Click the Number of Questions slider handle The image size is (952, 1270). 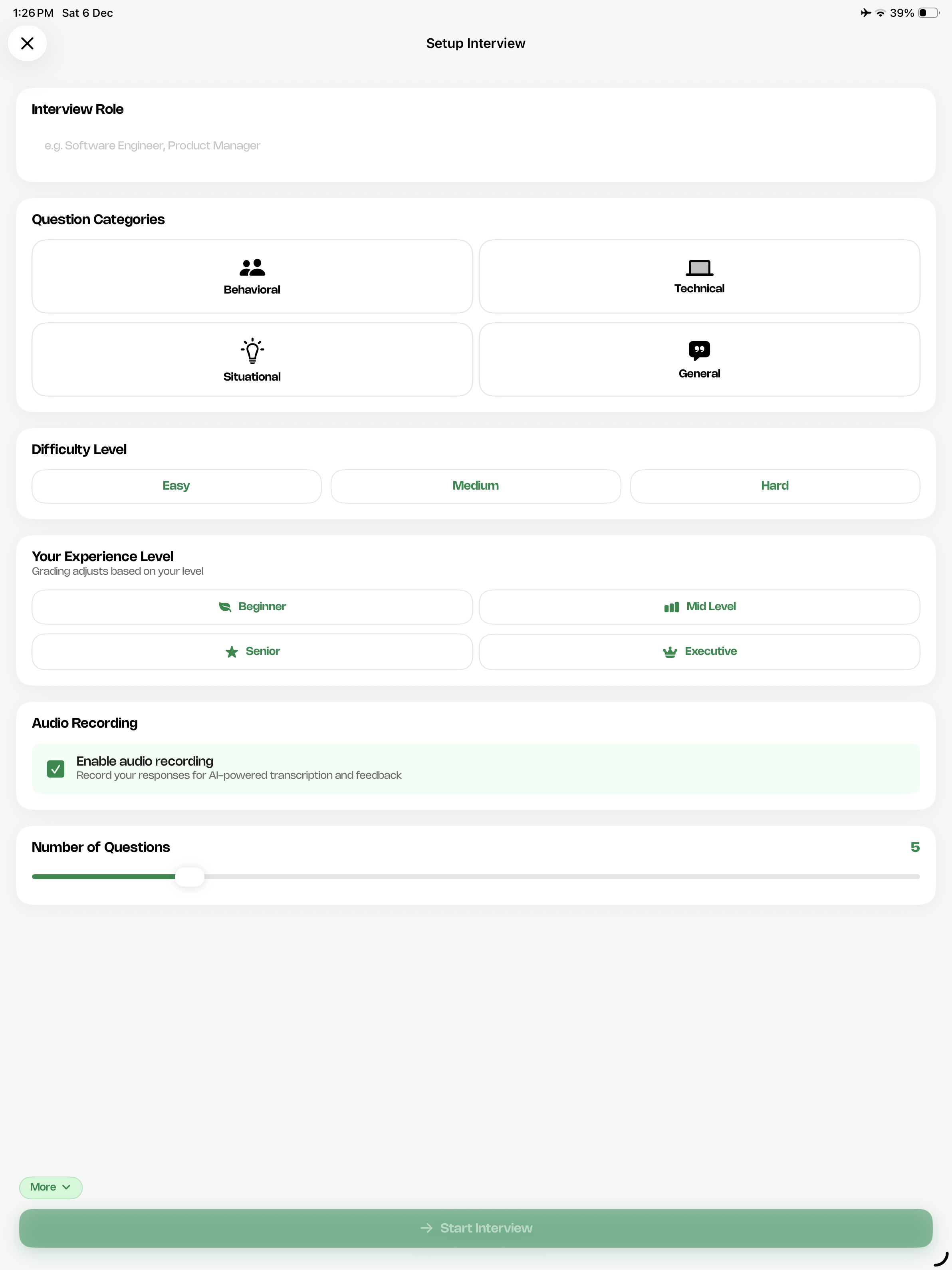189,877
